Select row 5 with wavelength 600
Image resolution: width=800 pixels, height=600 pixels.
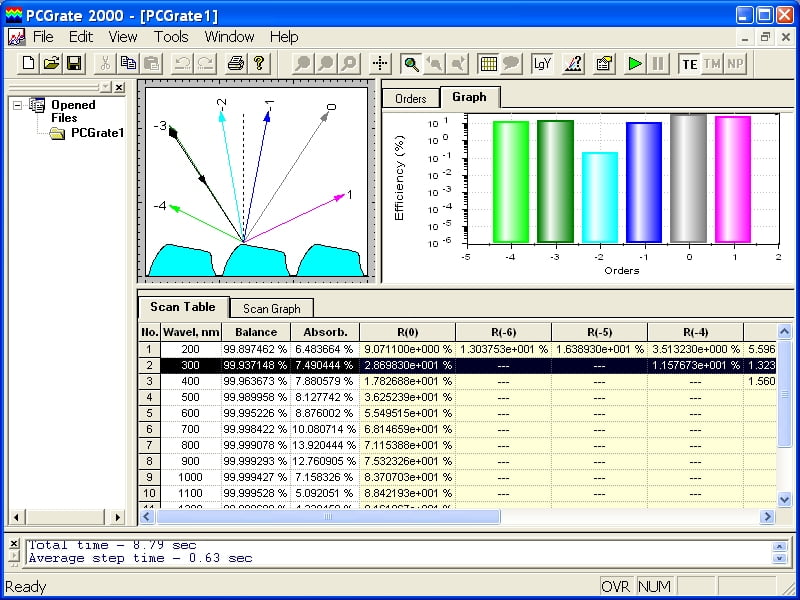point(189,413)
